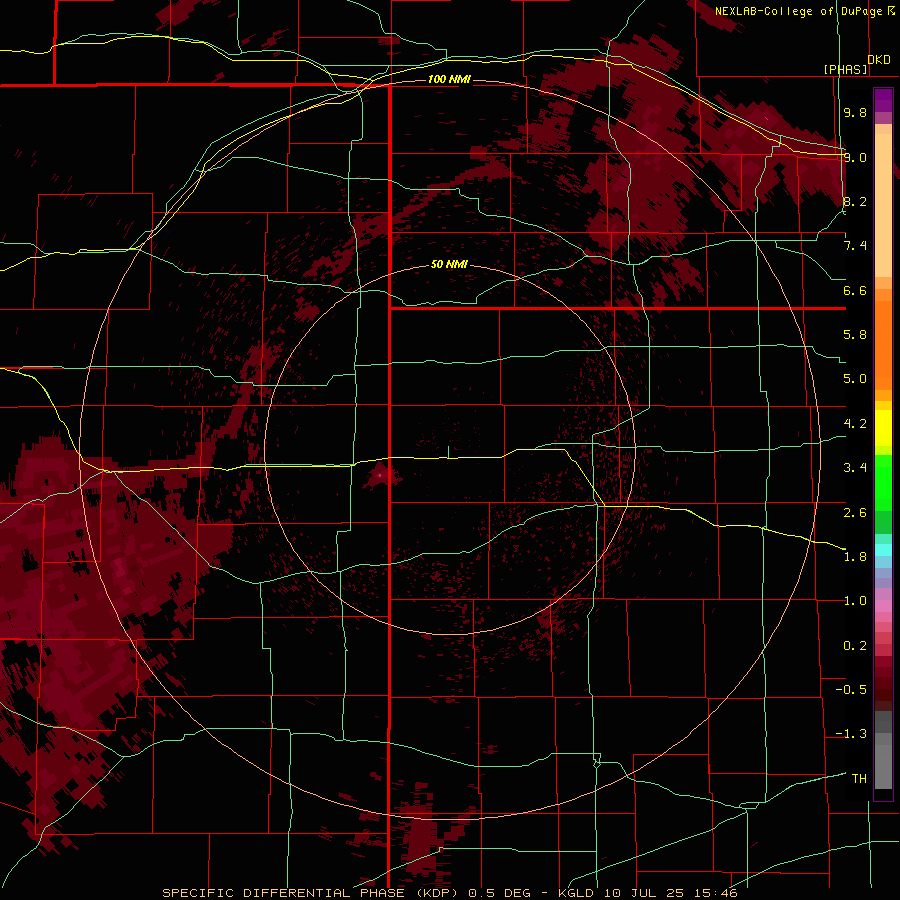Click the 6.6 value on the color scale

pos(855,290)
